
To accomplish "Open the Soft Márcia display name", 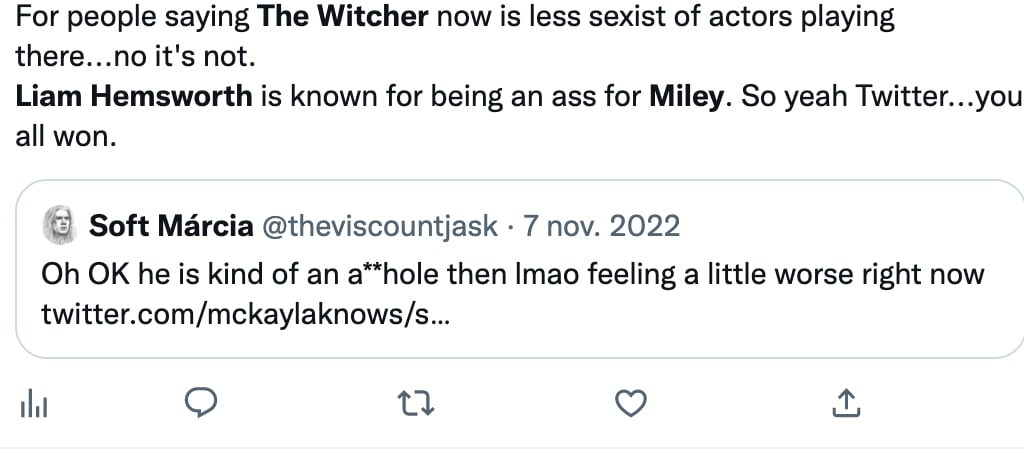I will pos(171,226).
